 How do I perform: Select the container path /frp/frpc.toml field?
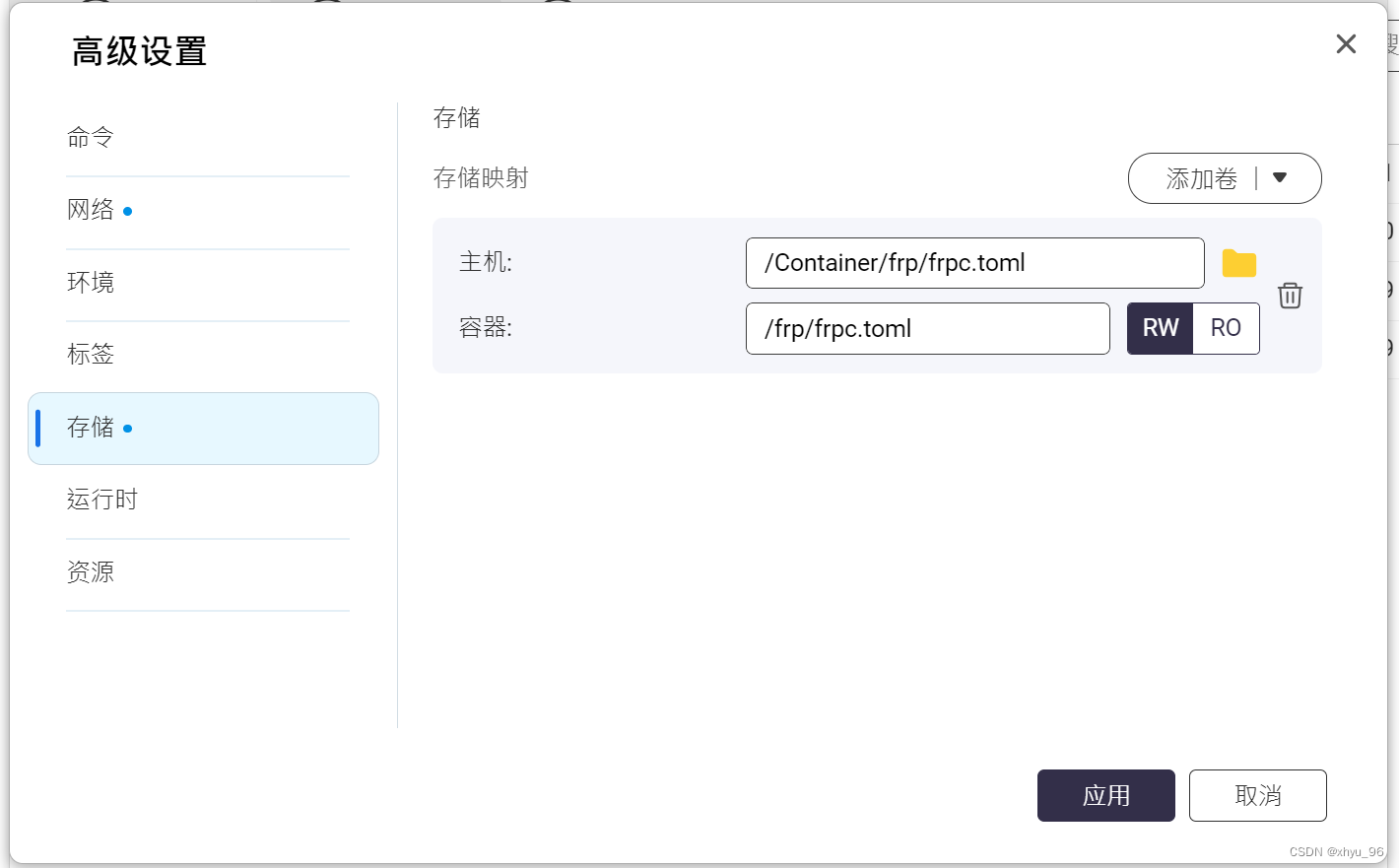pyautogui.click(x=927, y=328)
